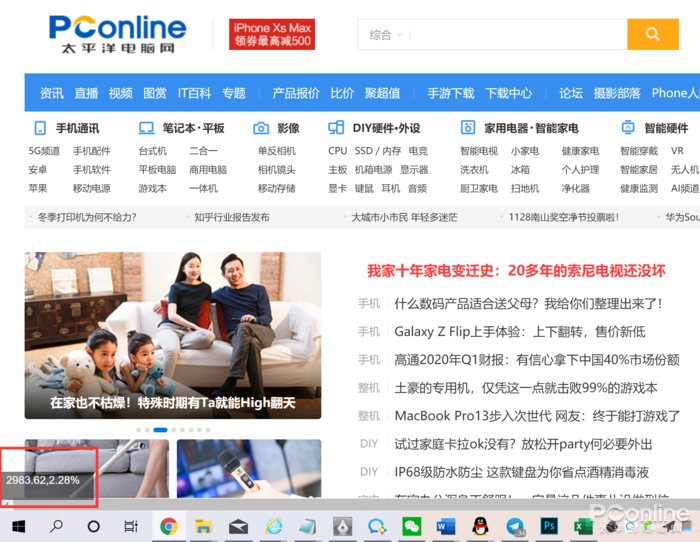Open Word from the taskbar
The height and width of the screenshot is (542, 700).
coord(446,526)
